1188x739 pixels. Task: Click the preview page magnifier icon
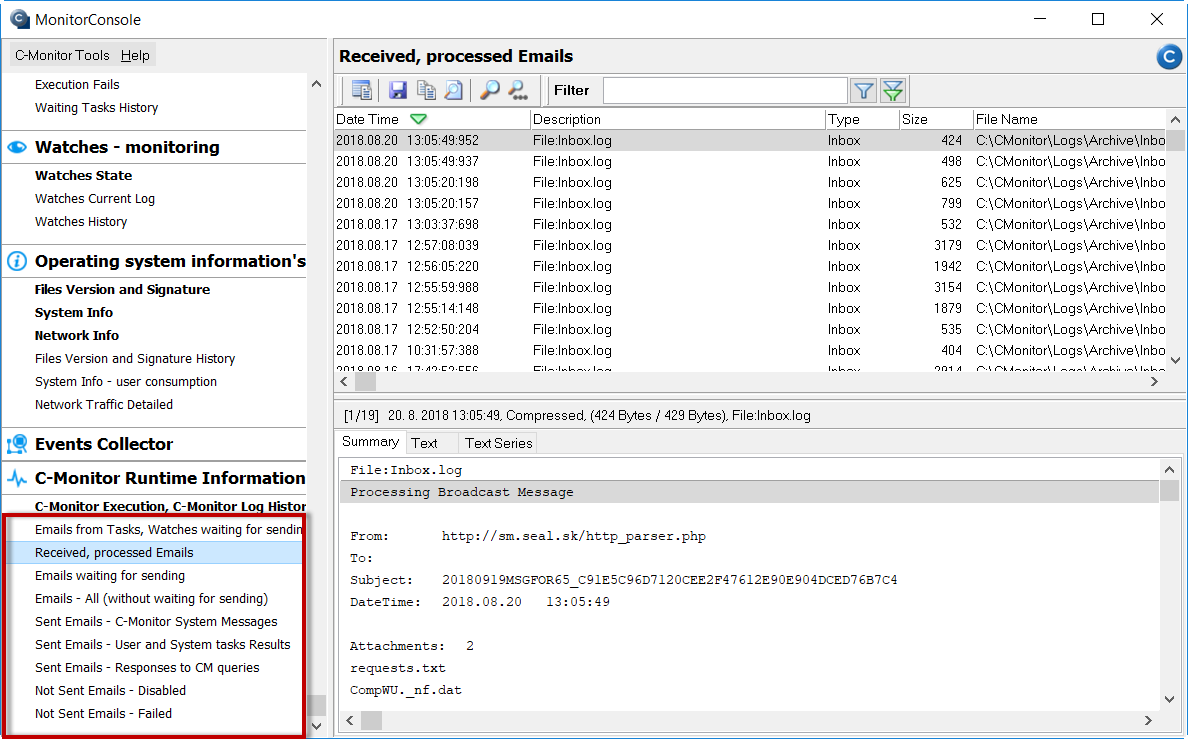point(454,90)
